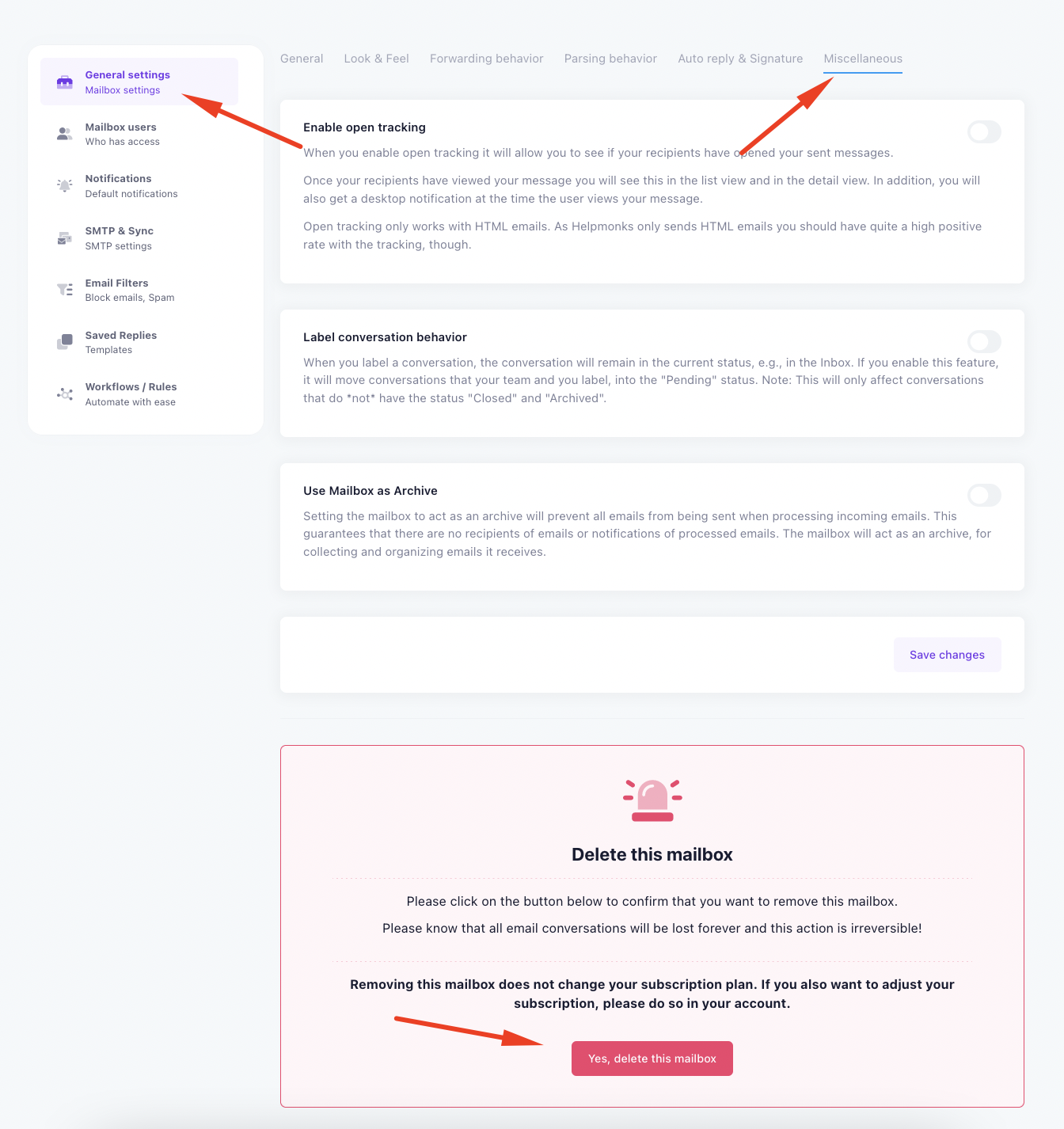Click the Workflows / Rules icon

(65, 394)
